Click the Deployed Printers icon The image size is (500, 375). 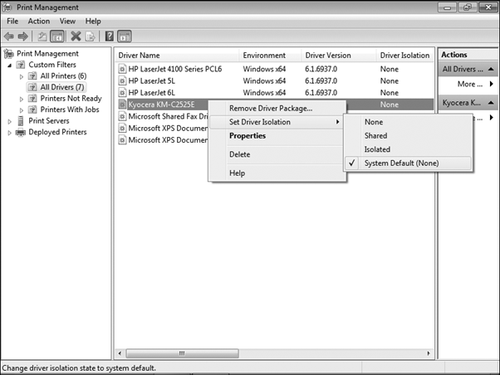tap(21, 132)
